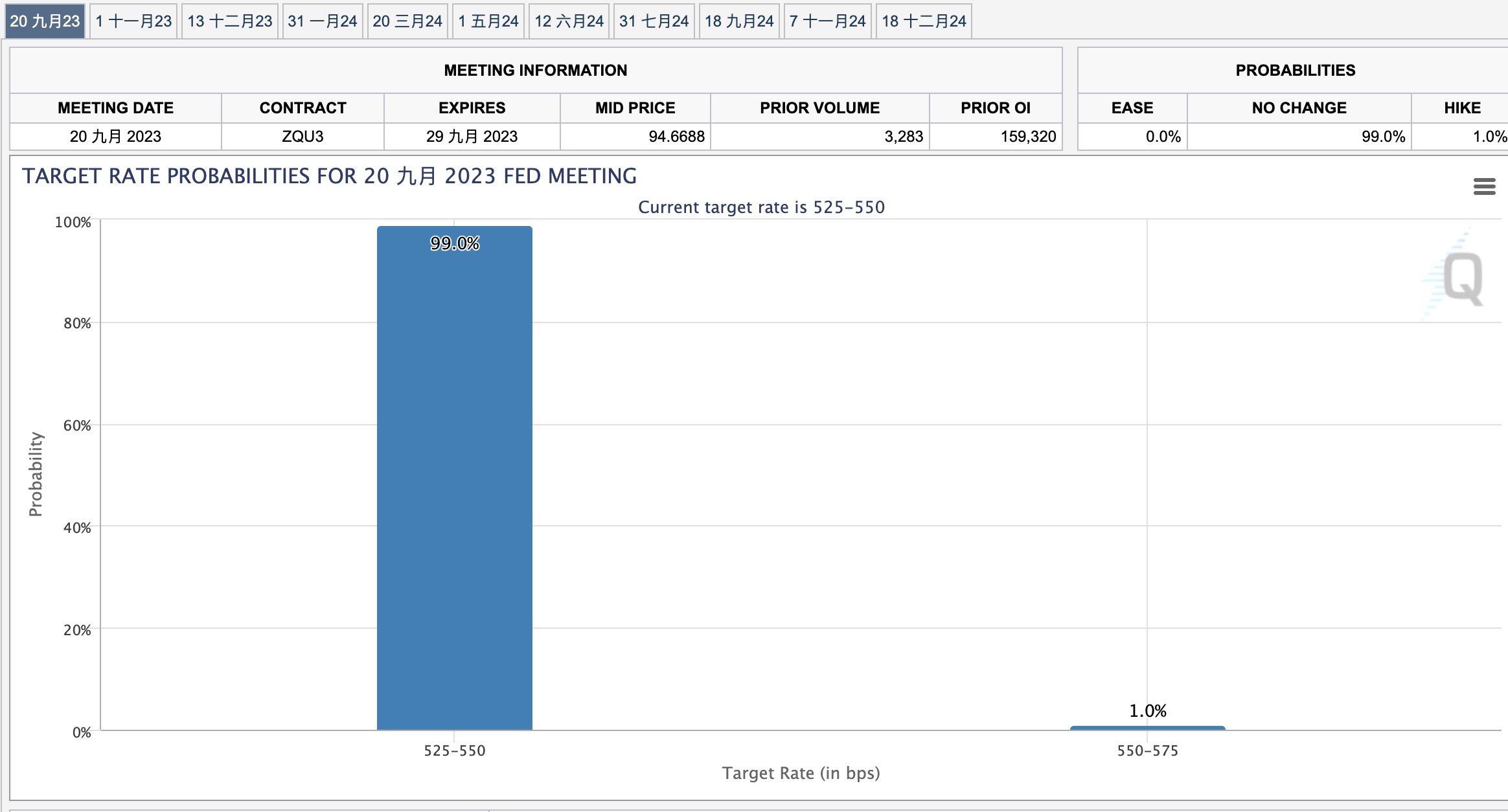
Task: Open the chart hamburger context menu
Action: (x=1484, y=186)
